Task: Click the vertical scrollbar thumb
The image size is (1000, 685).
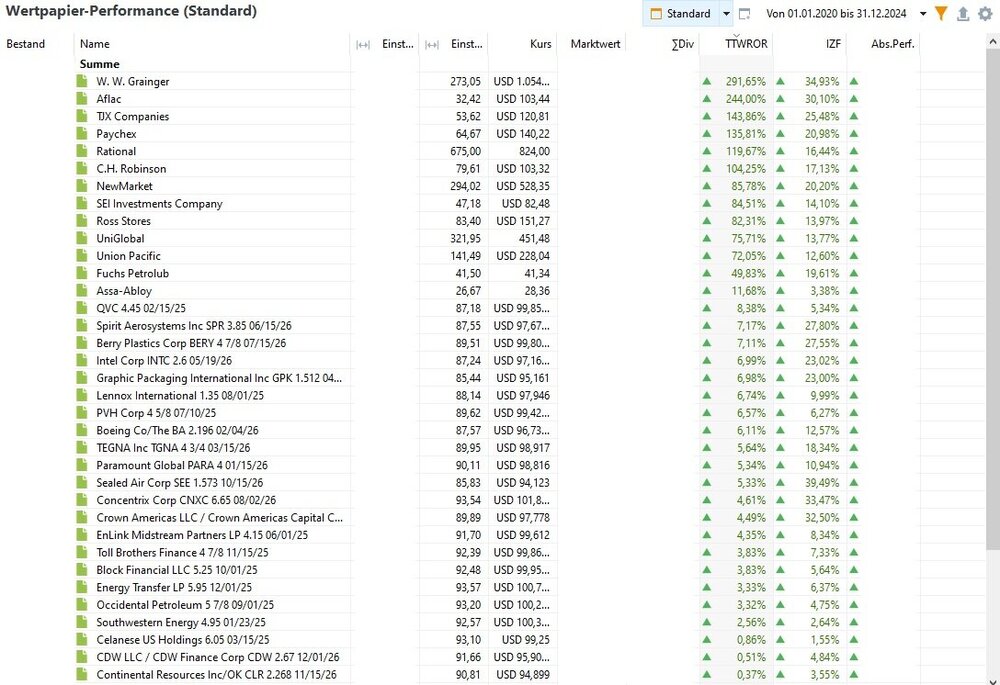Action: 993,298
